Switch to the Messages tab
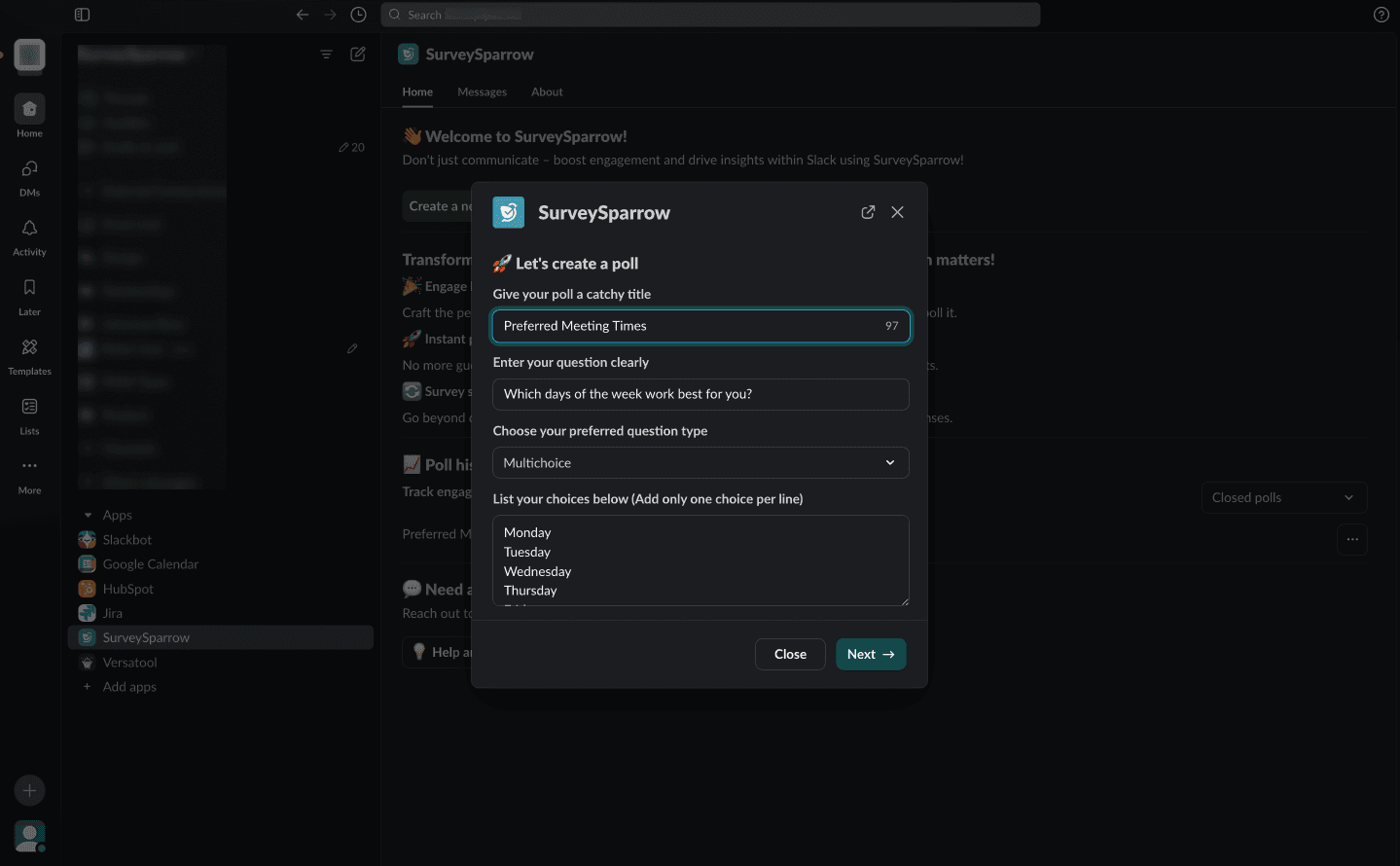 point(482,91)
